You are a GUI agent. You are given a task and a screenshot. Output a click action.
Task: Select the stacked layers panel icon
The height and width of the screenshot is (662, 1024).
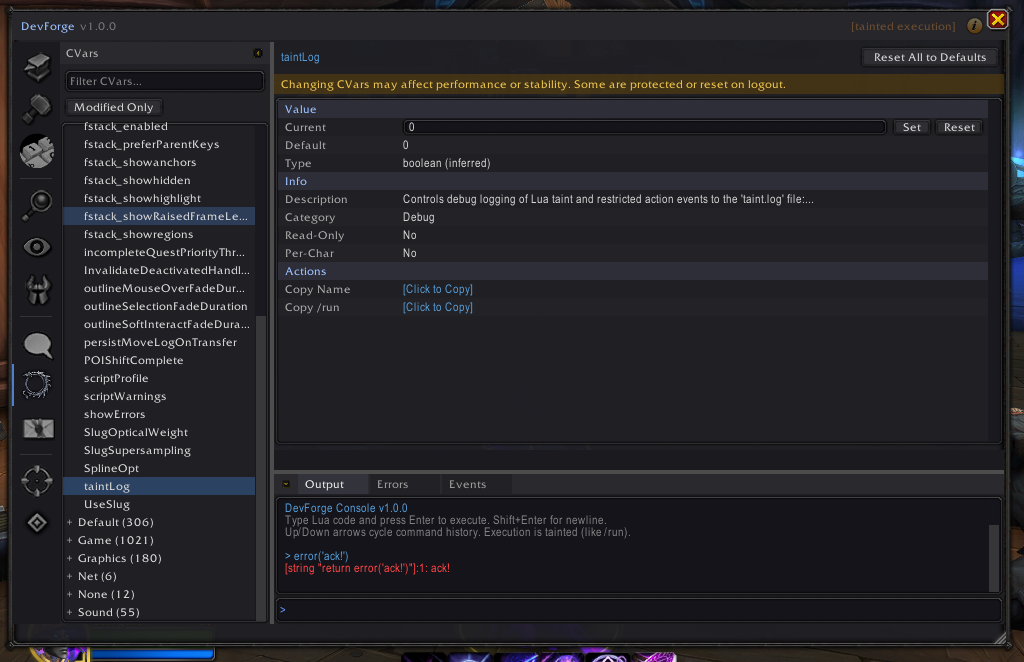[36, 66]
